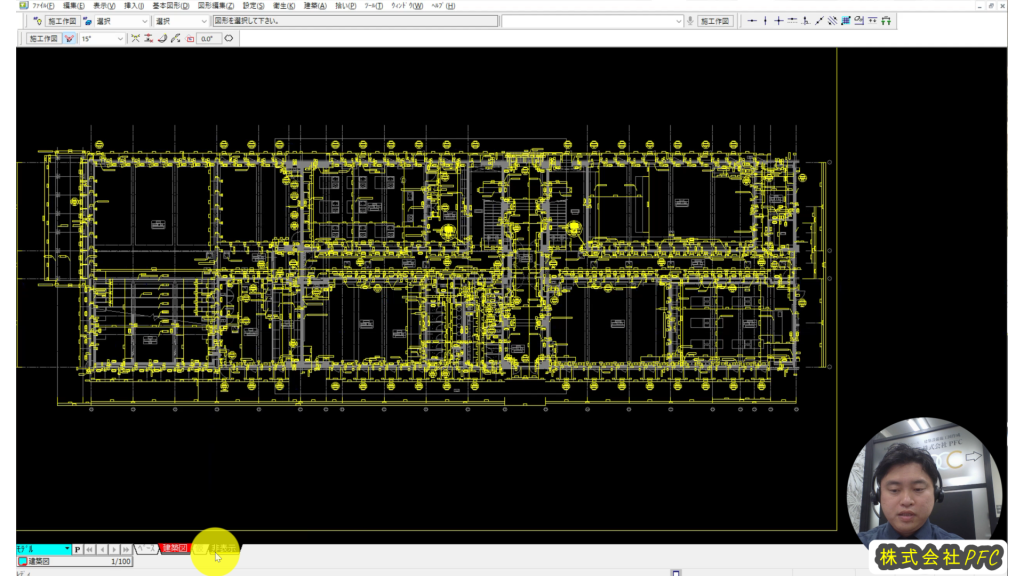
Task: Select the horizontal line drawing tool
Action: tap(753, 21)
